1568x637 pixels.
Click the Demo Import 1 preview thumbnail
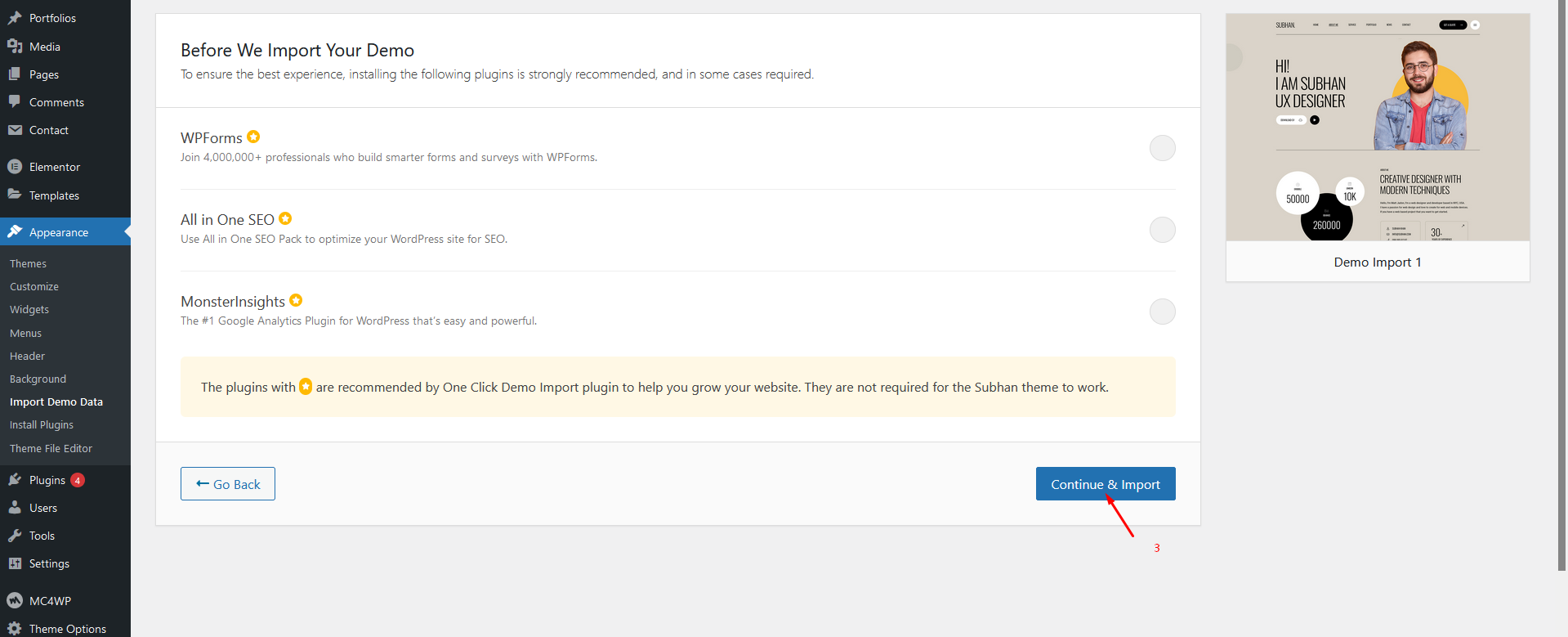[1378, 128]
